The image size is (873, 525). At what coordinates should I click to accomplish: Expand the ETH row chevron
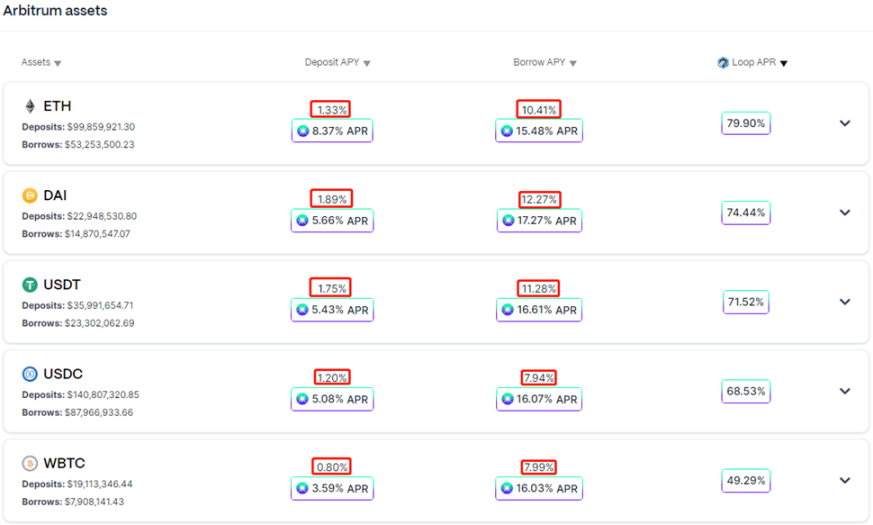pos(845,123)
